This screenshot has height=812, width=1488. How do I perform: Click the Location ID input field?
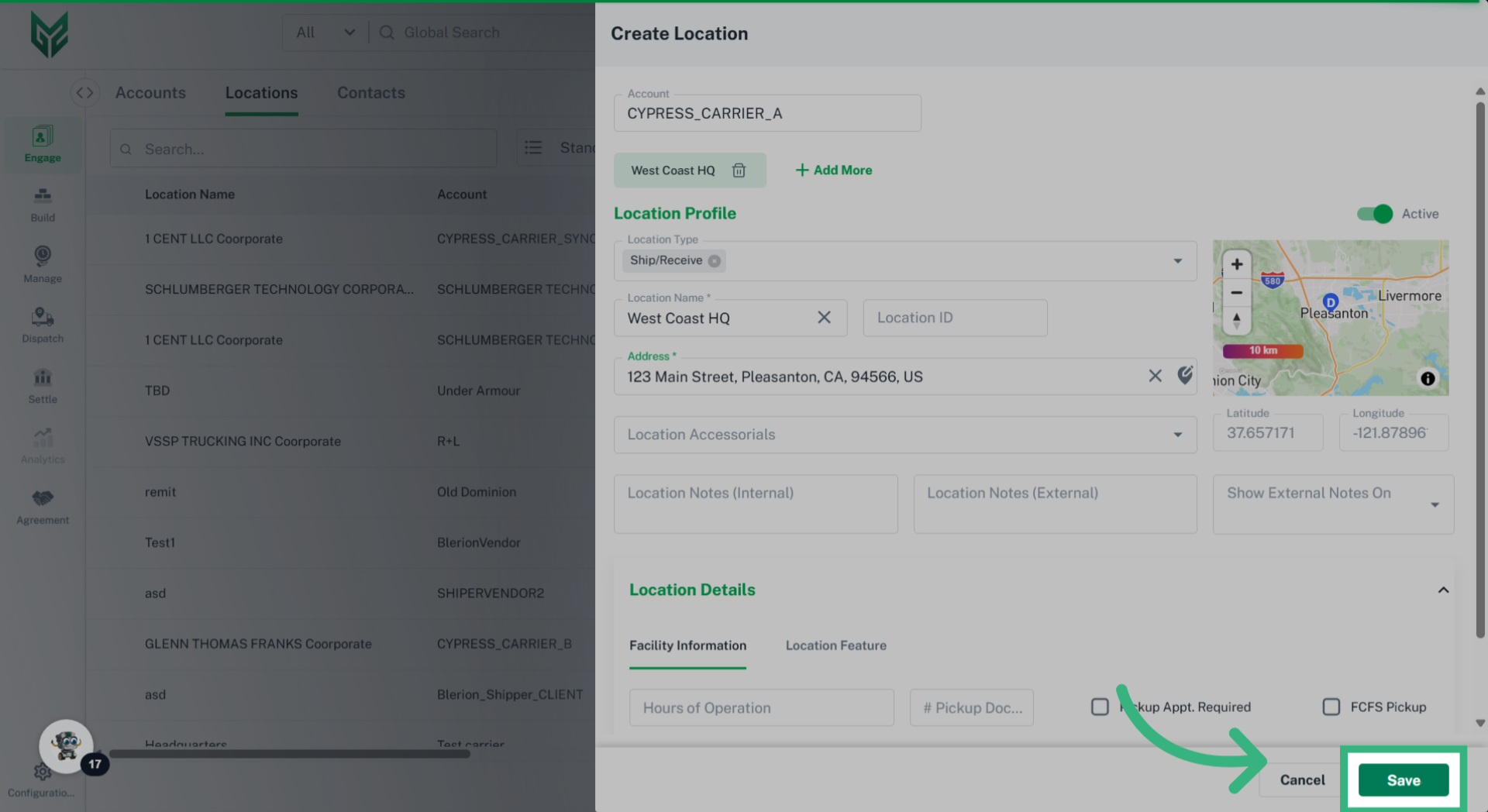(x=955, y=318)
